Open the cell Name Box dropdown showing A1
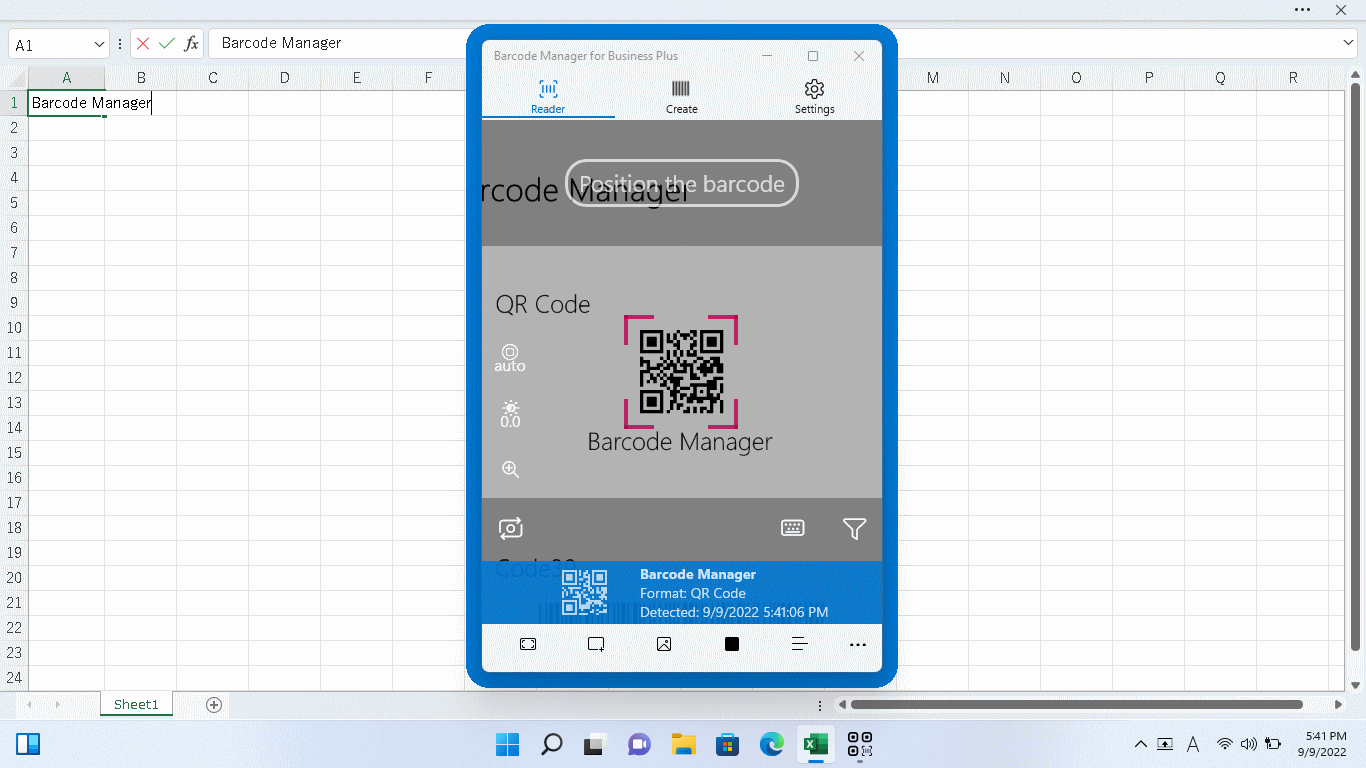The image size is (1366, 768). [98, 44]
